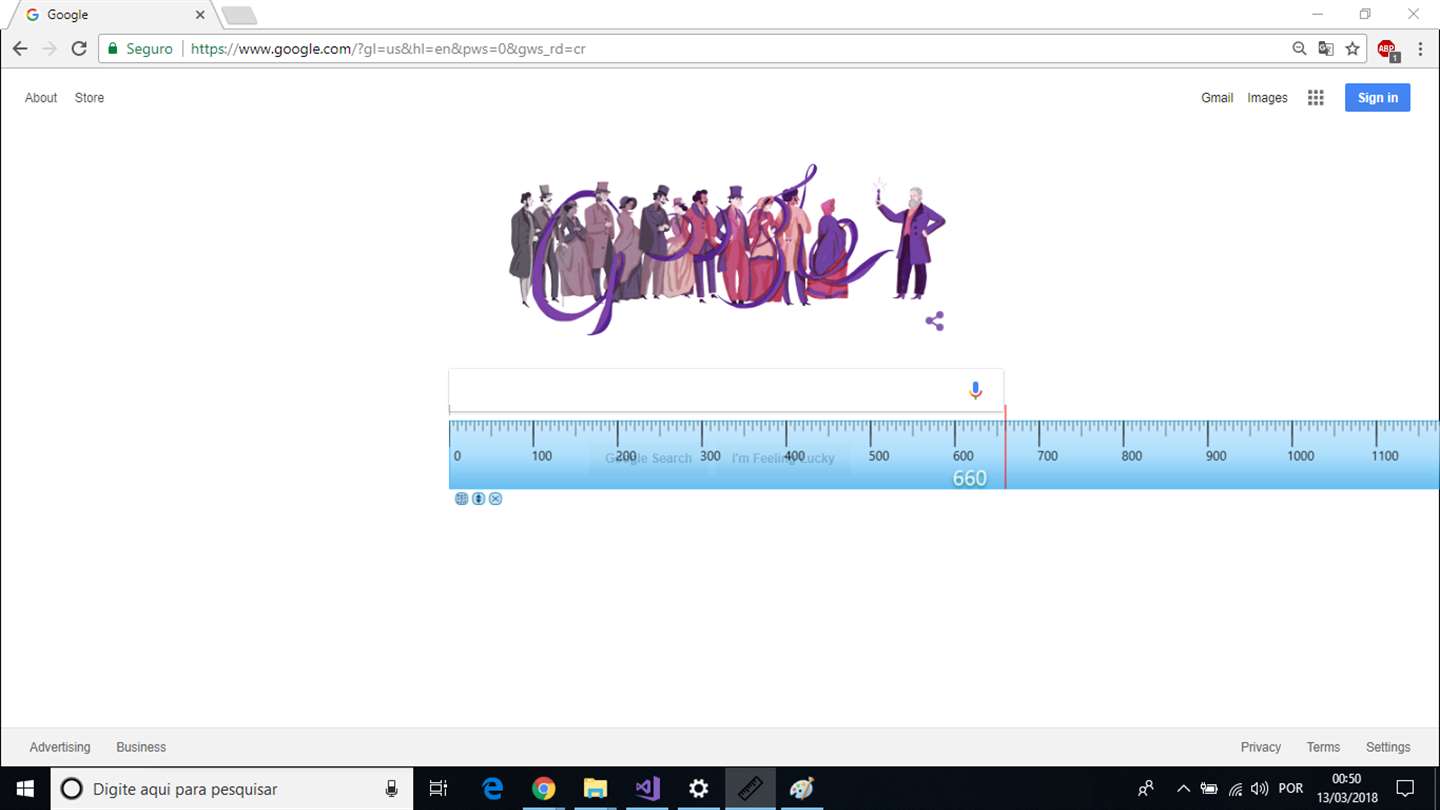Close the on-screen ruler with its X icon
Image resolution: width=1440 pixels, height=810 pixels.
(x=495, y=498)
